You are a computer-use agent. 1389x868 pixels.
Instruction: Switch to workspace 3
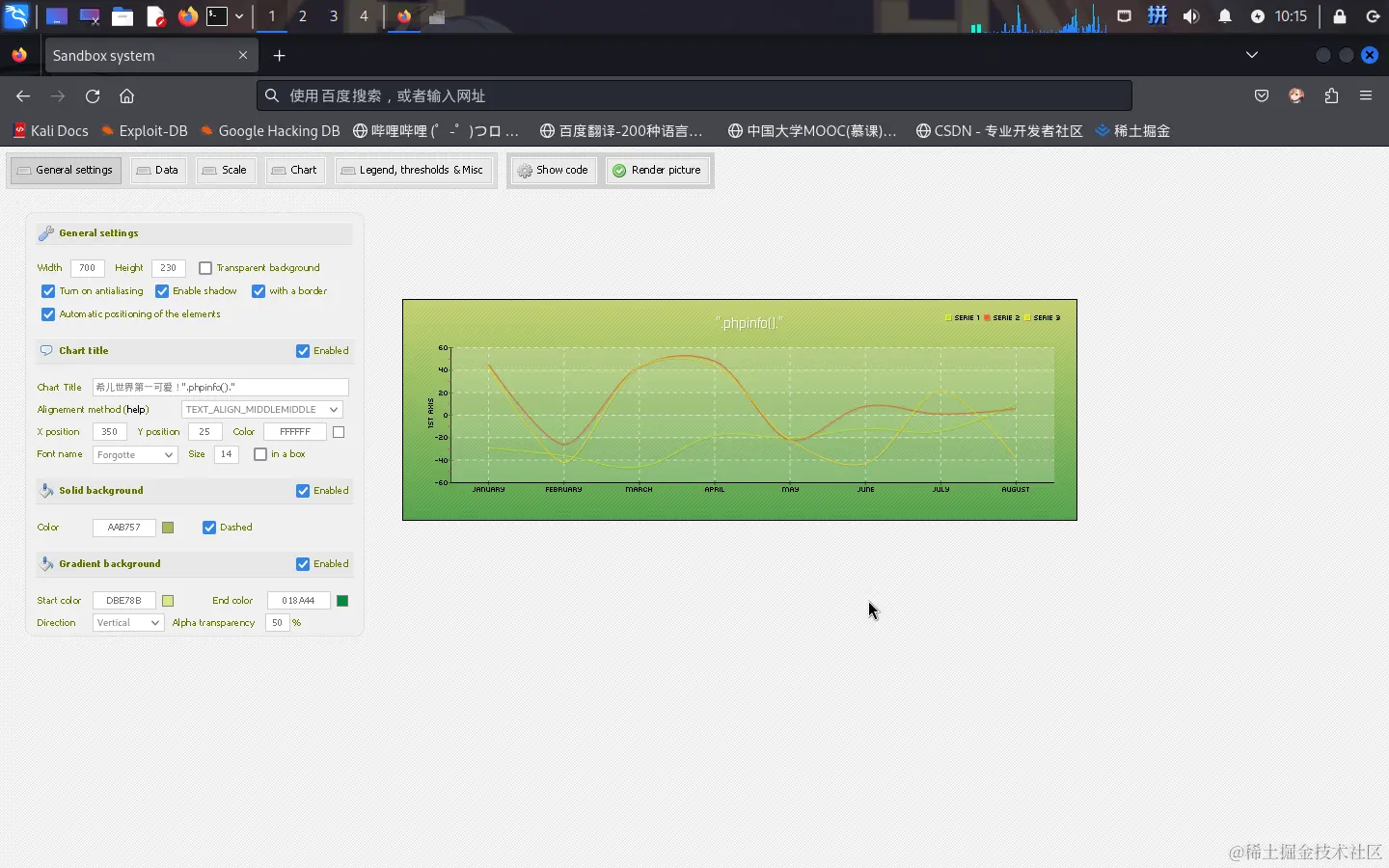point(334,16)
